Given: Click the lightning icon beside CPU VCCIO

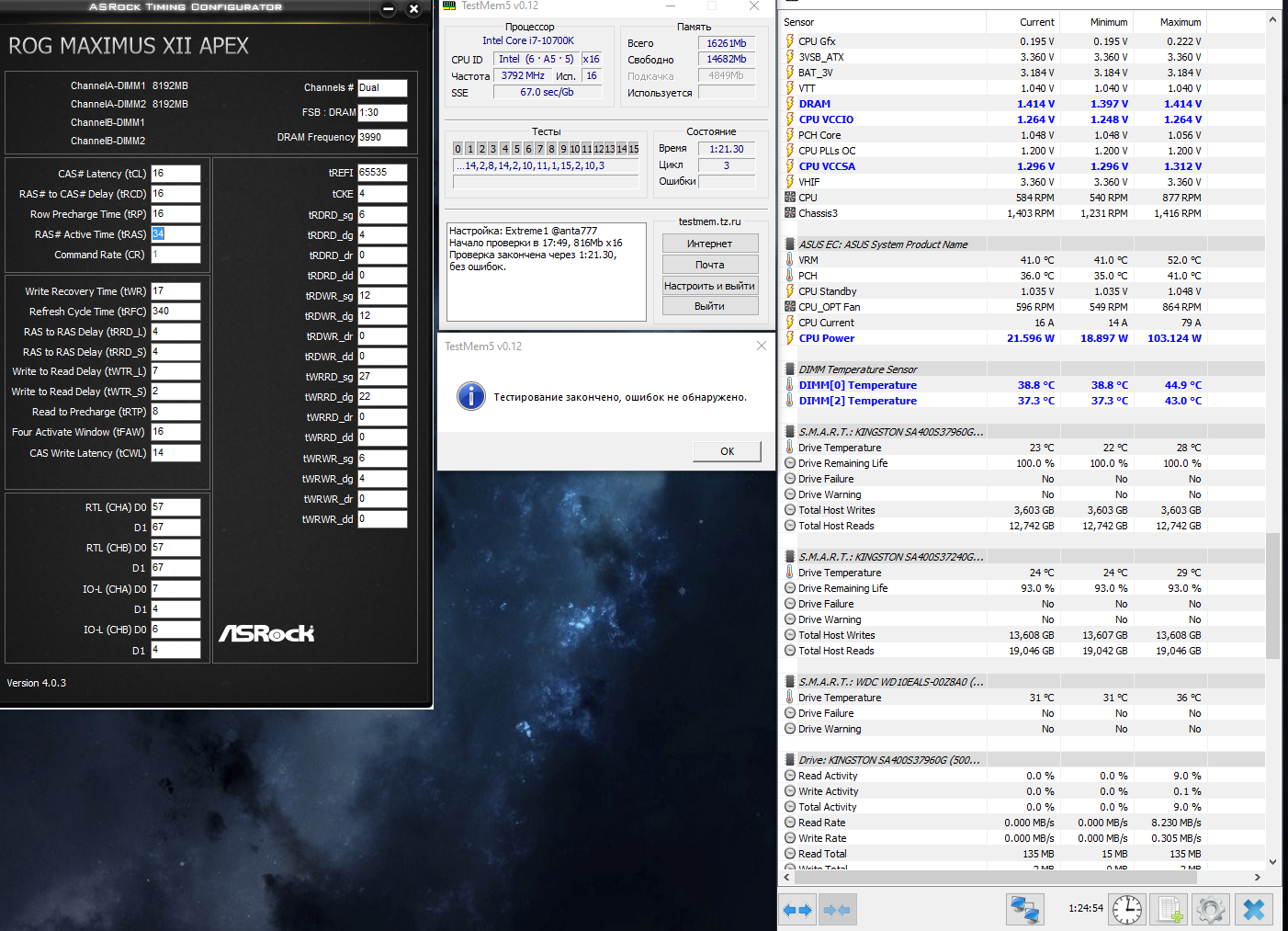Looking at the screenshot, I should 790,119.
